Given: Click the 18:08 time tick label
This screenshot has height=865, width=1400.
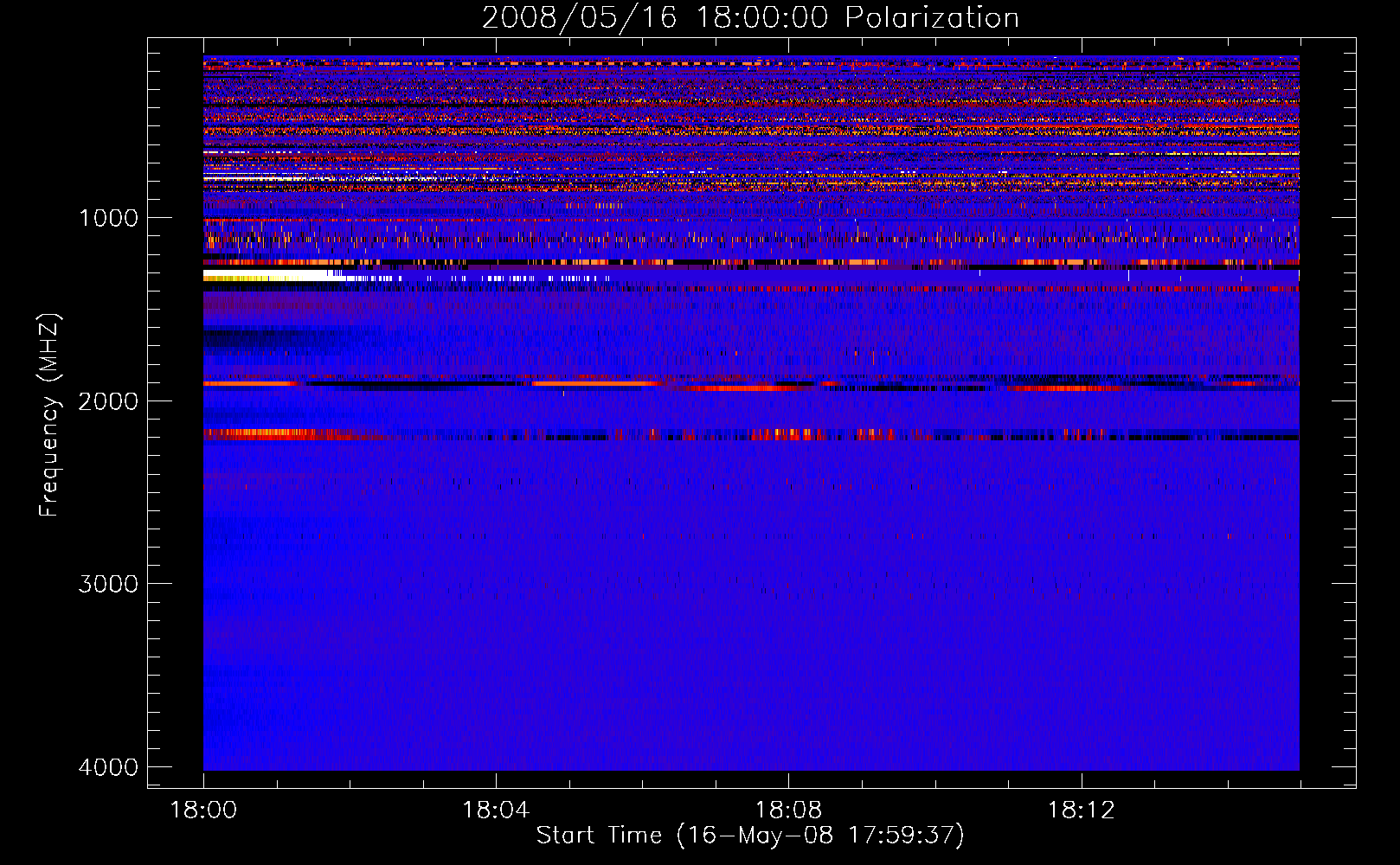Looking at the screenshot, I should (x=788, y=811).
